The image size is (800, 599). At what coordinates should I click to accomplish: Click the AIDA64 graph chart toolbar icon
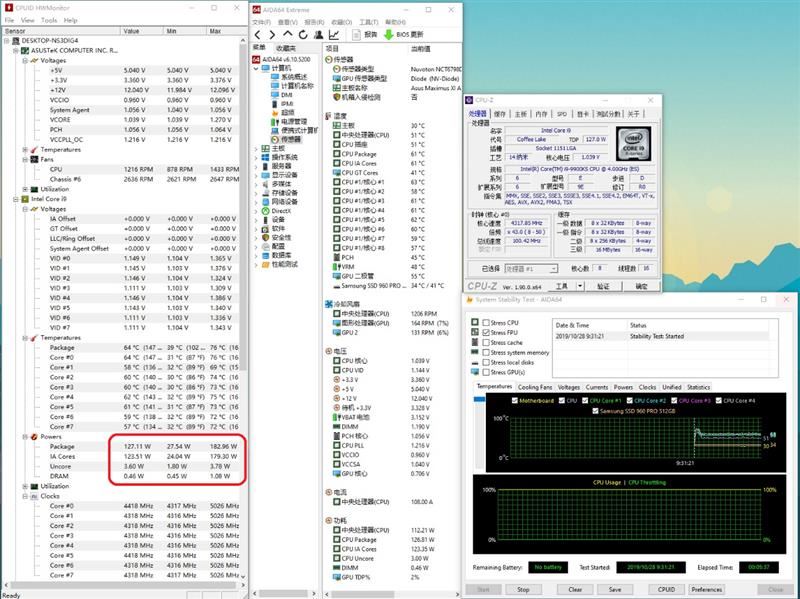(x=334, y=35)
